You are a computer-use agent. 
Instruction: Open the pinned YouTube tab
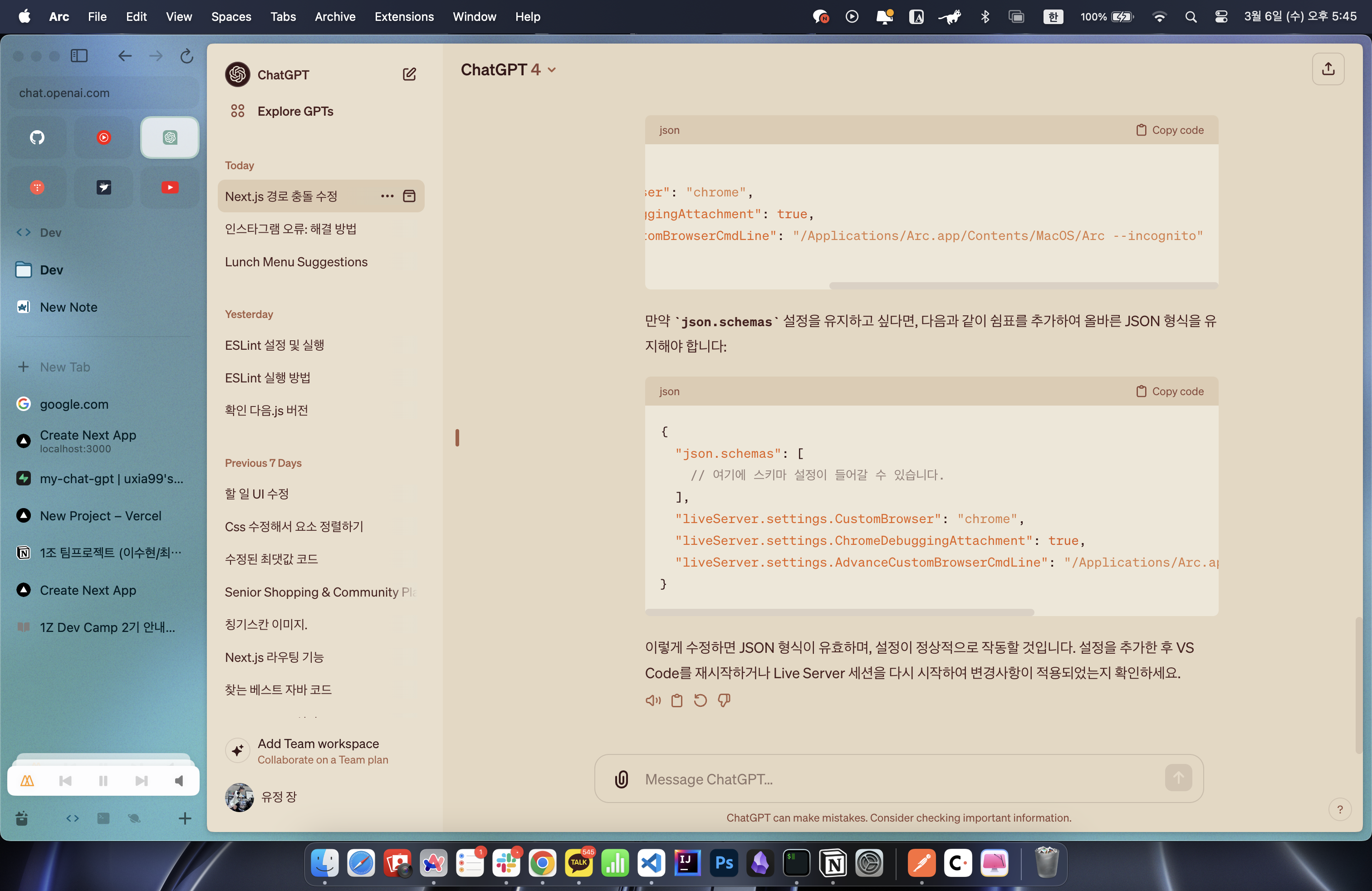(x=170, y=187)
